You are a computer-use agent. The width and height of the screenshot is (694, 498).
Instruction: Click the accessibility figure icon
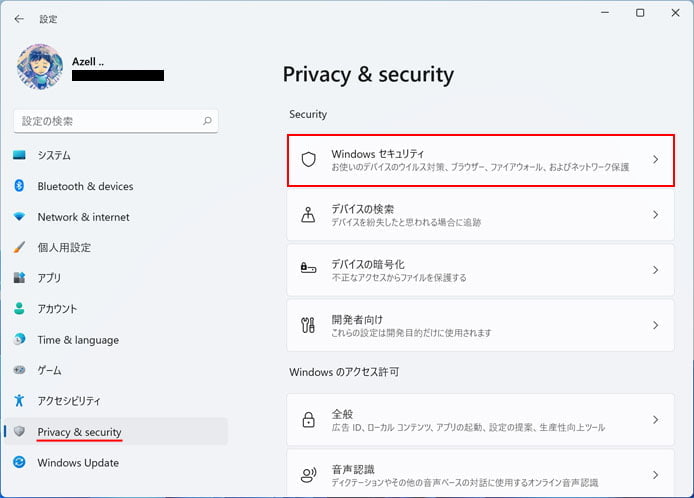(19, 400)
